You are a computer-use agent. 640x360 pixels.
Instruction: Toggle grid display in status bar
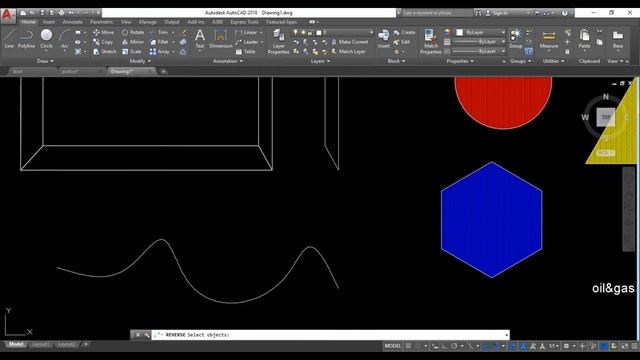(x=408, y=346)
